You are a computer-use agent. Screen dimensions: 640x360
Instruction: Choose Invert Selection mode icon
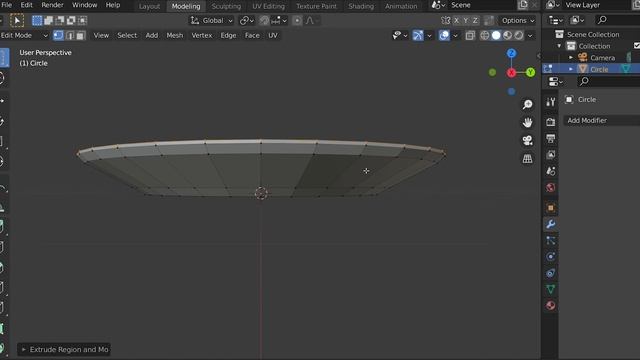71,20
